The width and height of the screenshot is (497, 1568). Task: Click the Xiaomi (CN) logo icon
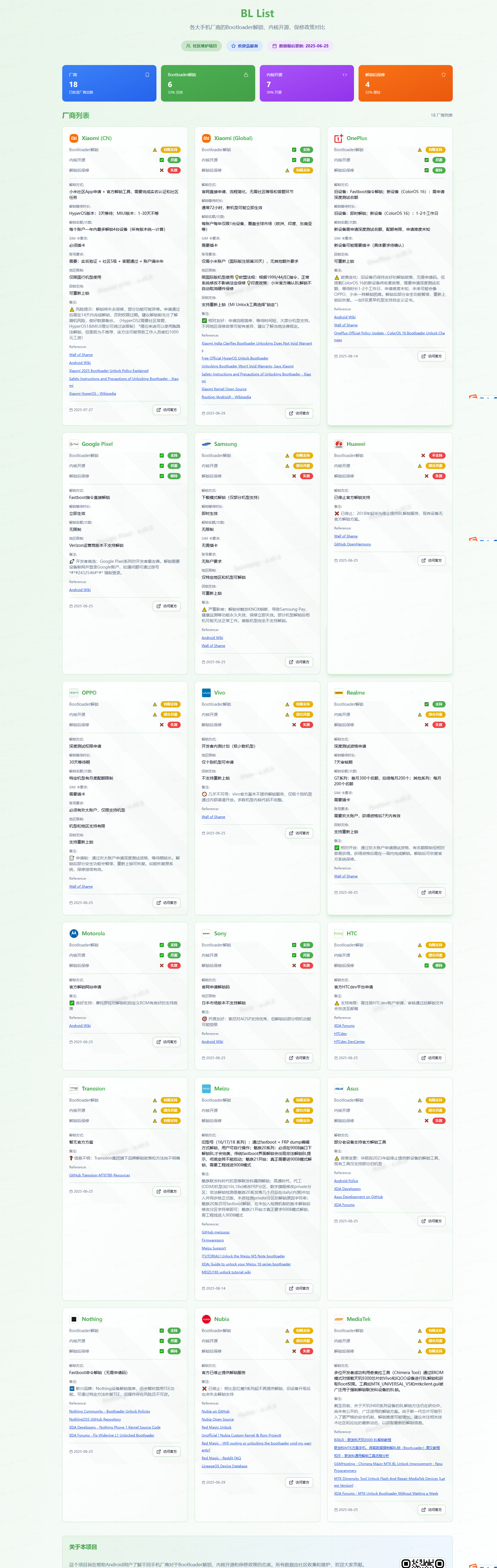point(74,138)
